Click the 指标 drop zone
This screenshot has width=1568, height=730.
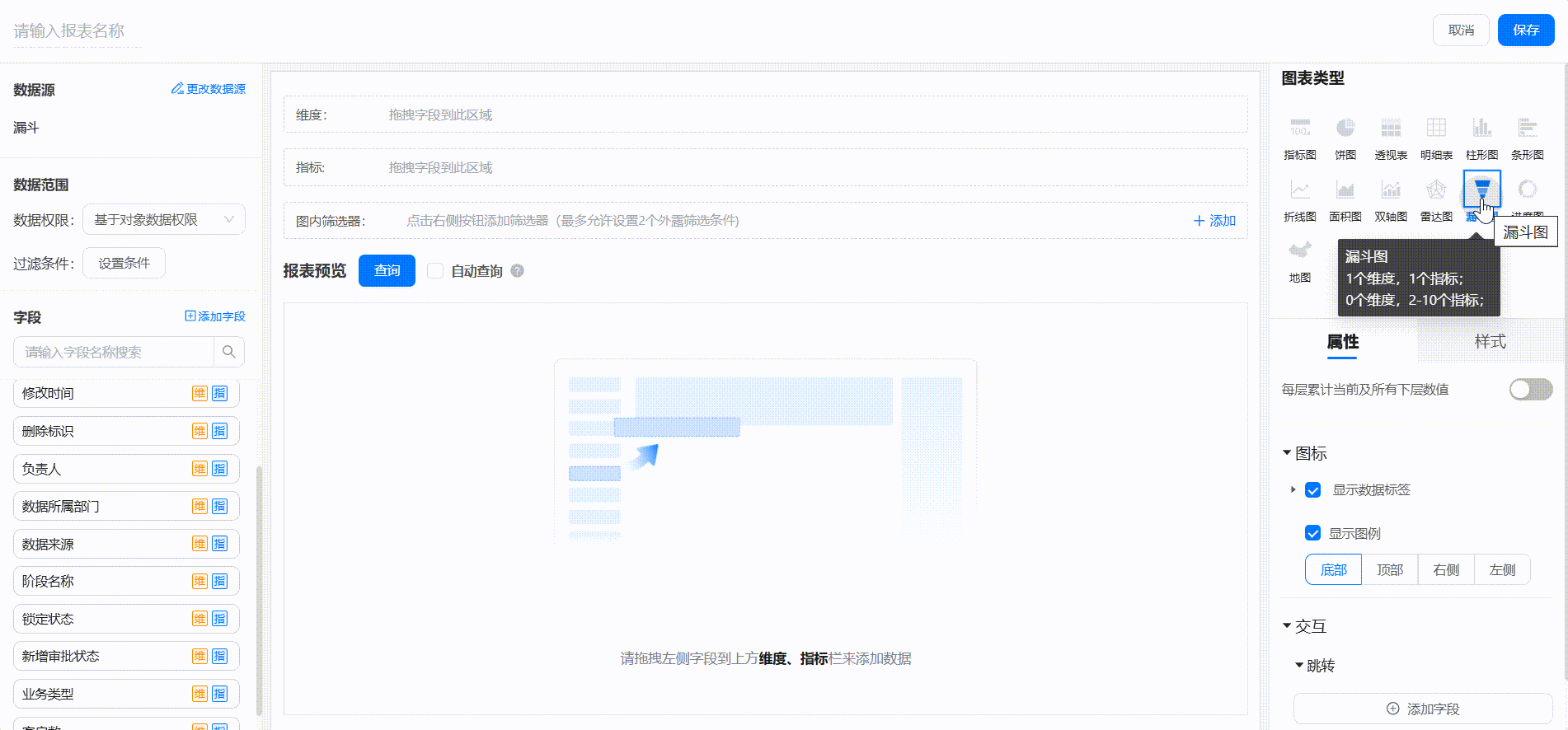click(x=765, y=167)
